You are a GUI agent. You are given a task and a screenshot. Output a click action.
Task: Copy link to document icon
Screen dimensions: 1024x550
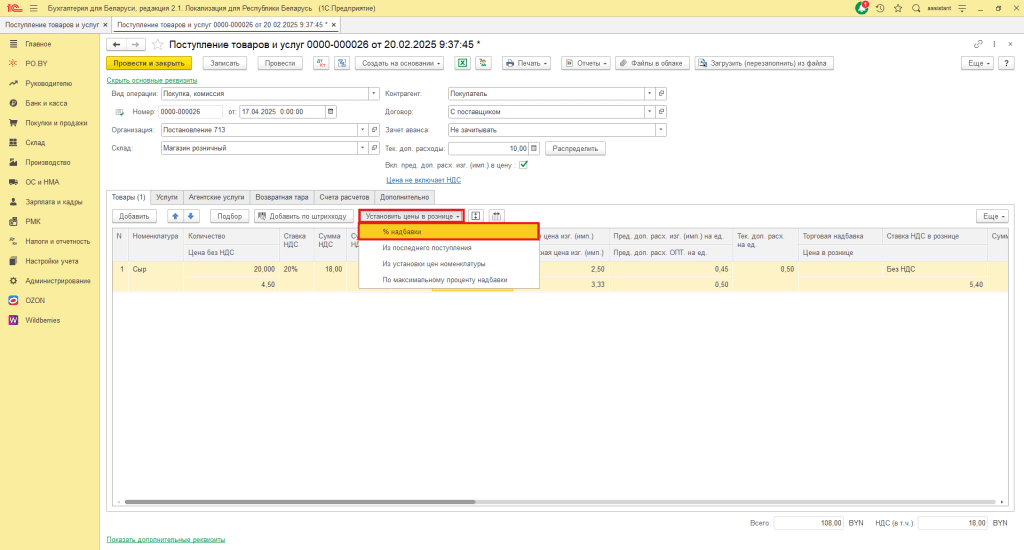978,44
